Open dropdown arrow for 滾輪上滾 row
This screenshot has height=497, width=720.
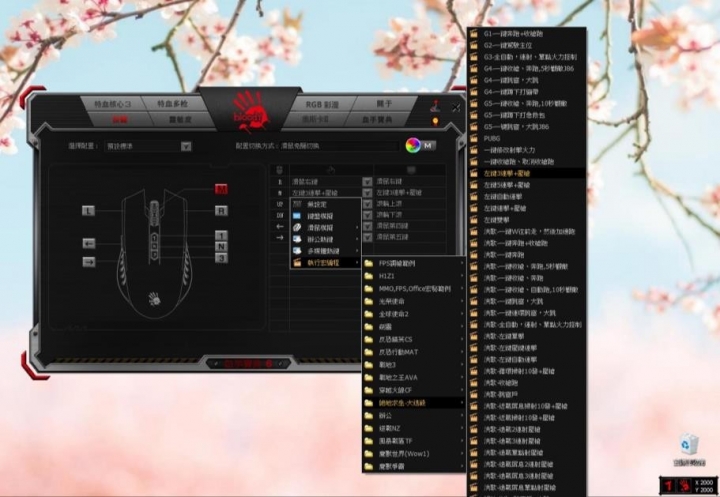click(x=367, y=203)
